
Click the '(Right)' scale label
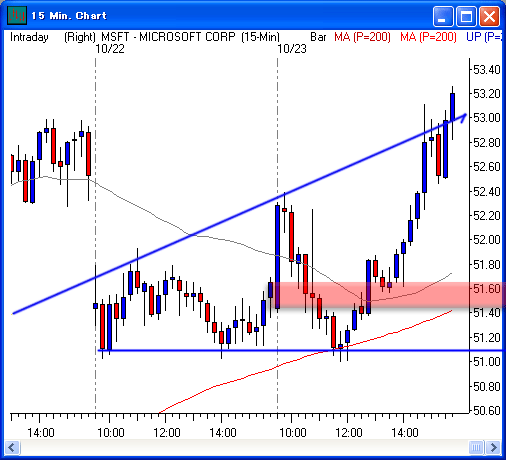(x=80, y=37)
